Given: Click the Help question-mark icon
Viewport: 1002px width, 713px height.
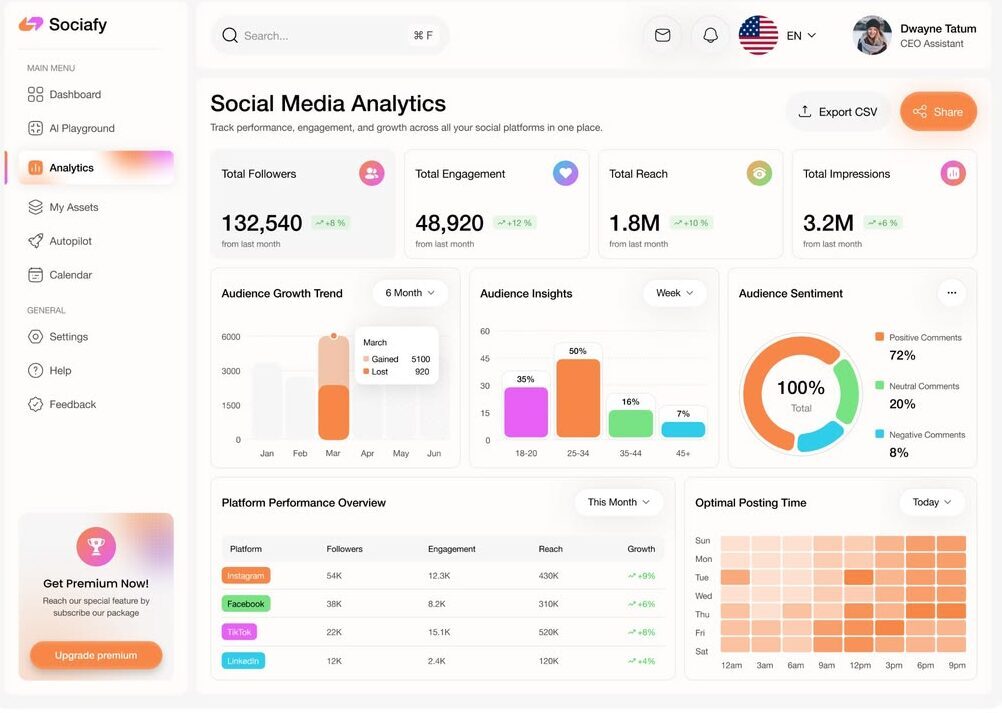Looking at the screenshot, I should (35, 371).
